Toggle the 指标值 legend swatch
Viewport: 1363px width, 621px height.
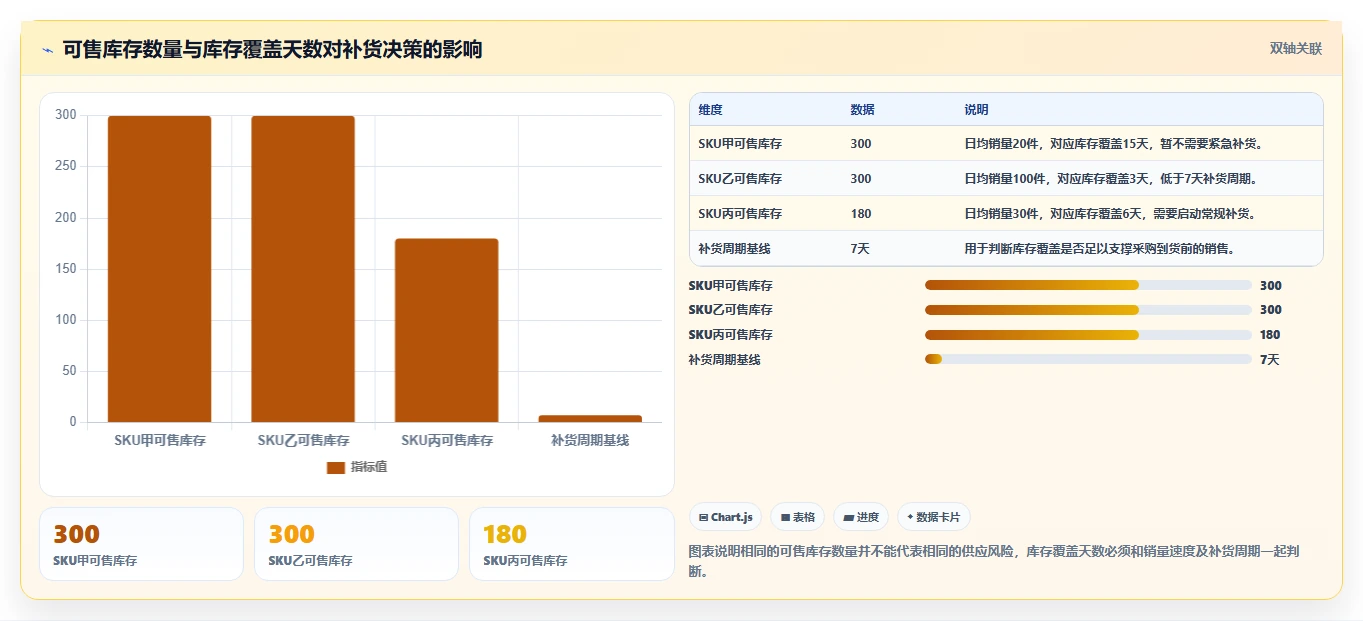(336, 468)
